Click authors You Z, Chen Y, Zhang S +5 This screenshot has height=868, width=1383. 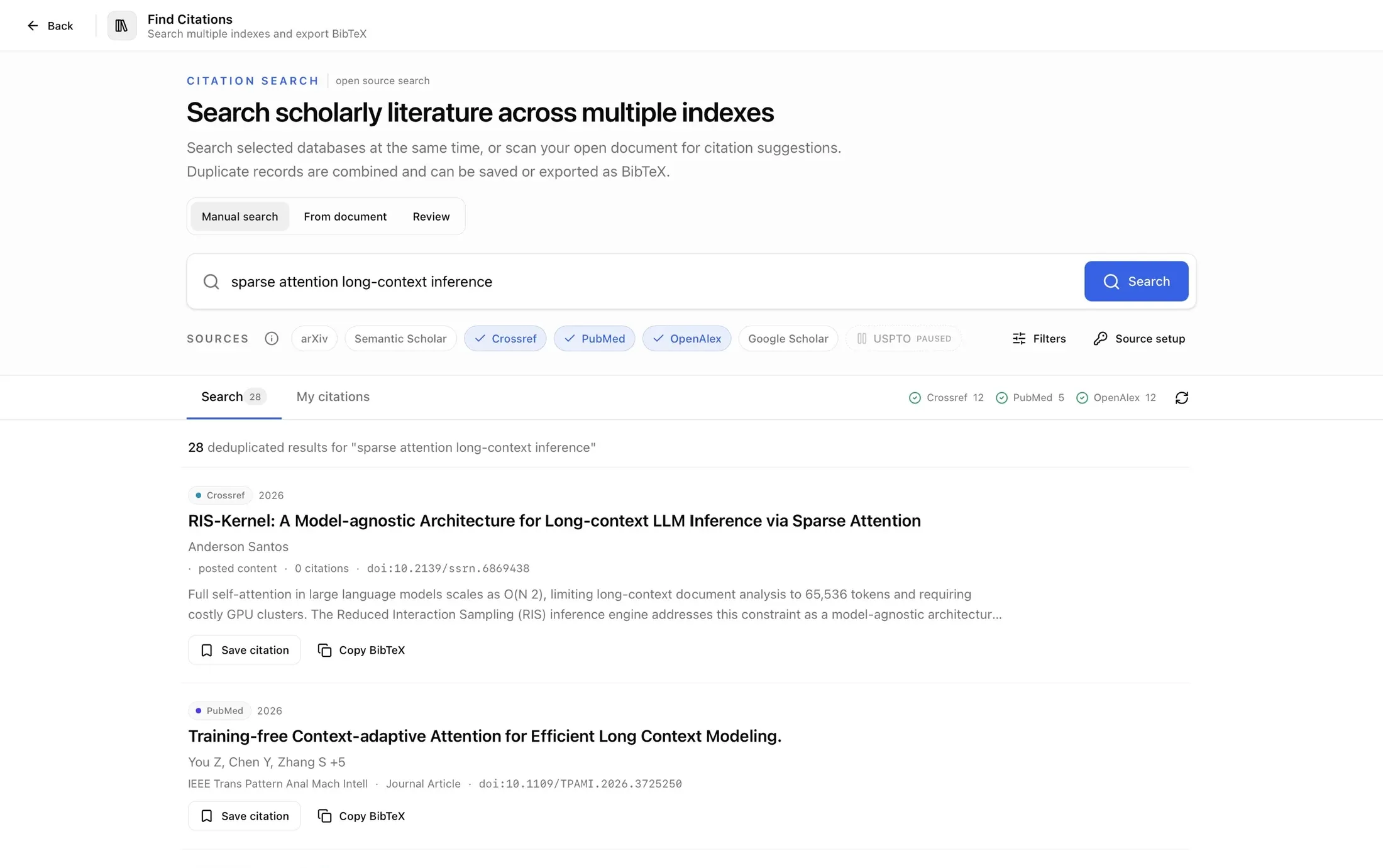click(267, 763)
